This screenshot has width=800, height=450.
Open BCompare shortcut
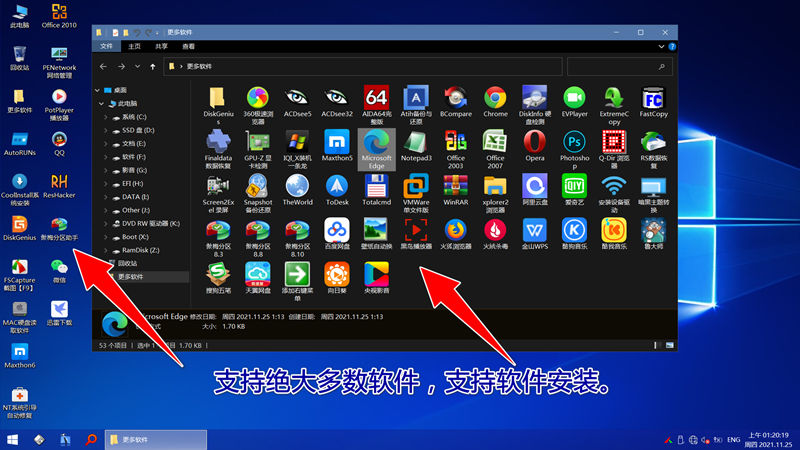[x=456, y=102]
